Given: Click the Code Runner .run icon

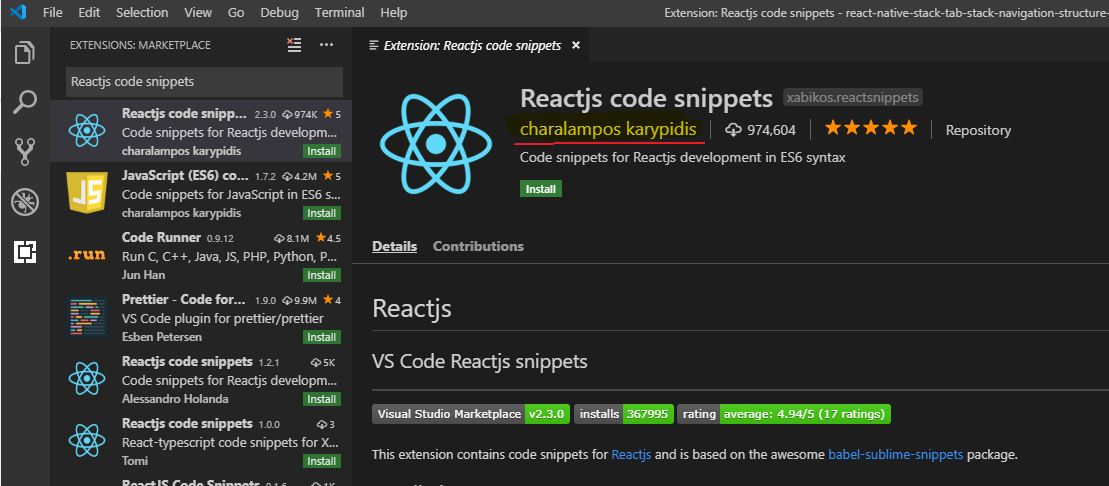Looking at the screenshot, I should (x=87, y=255).
